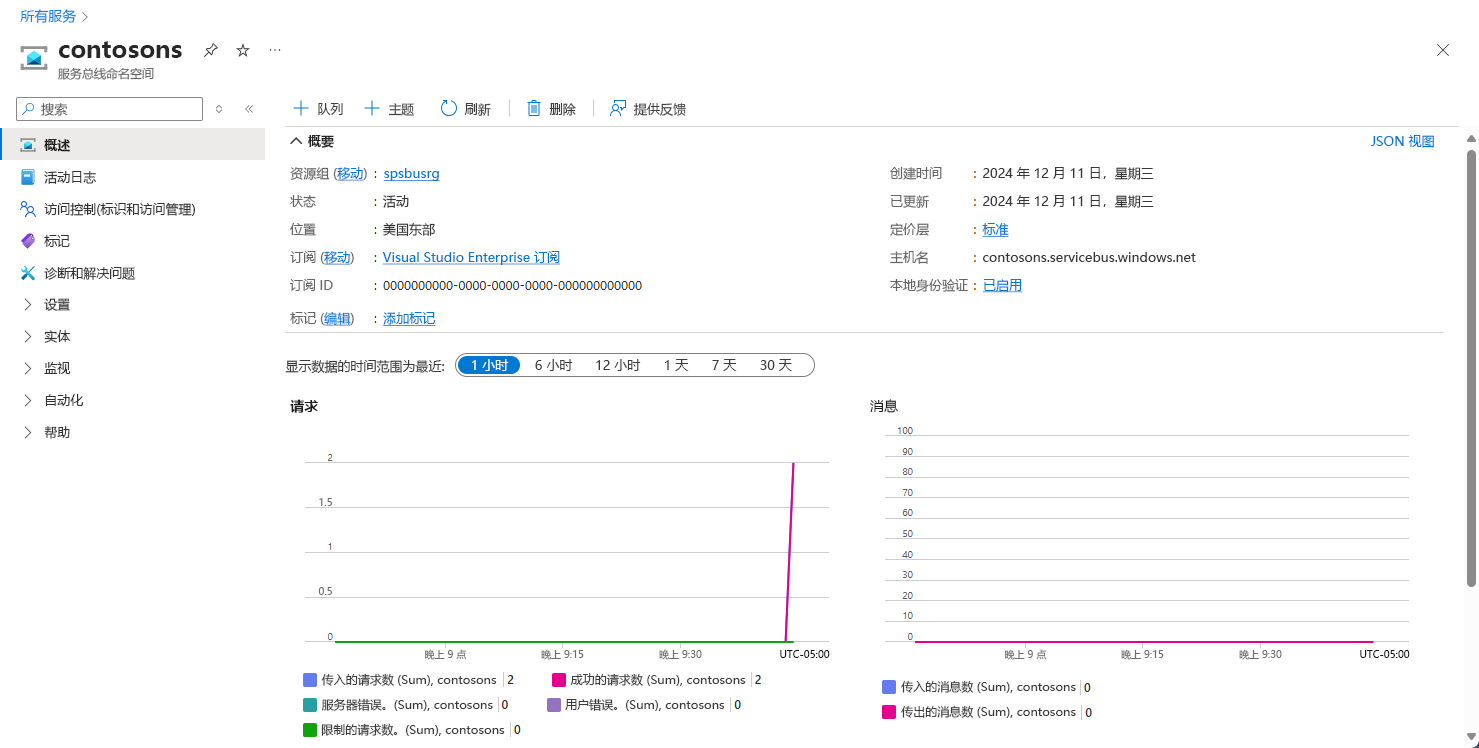Screen dimensions: 1479x748
Task: Switch time range to 30 天
Action: (776, 365)
